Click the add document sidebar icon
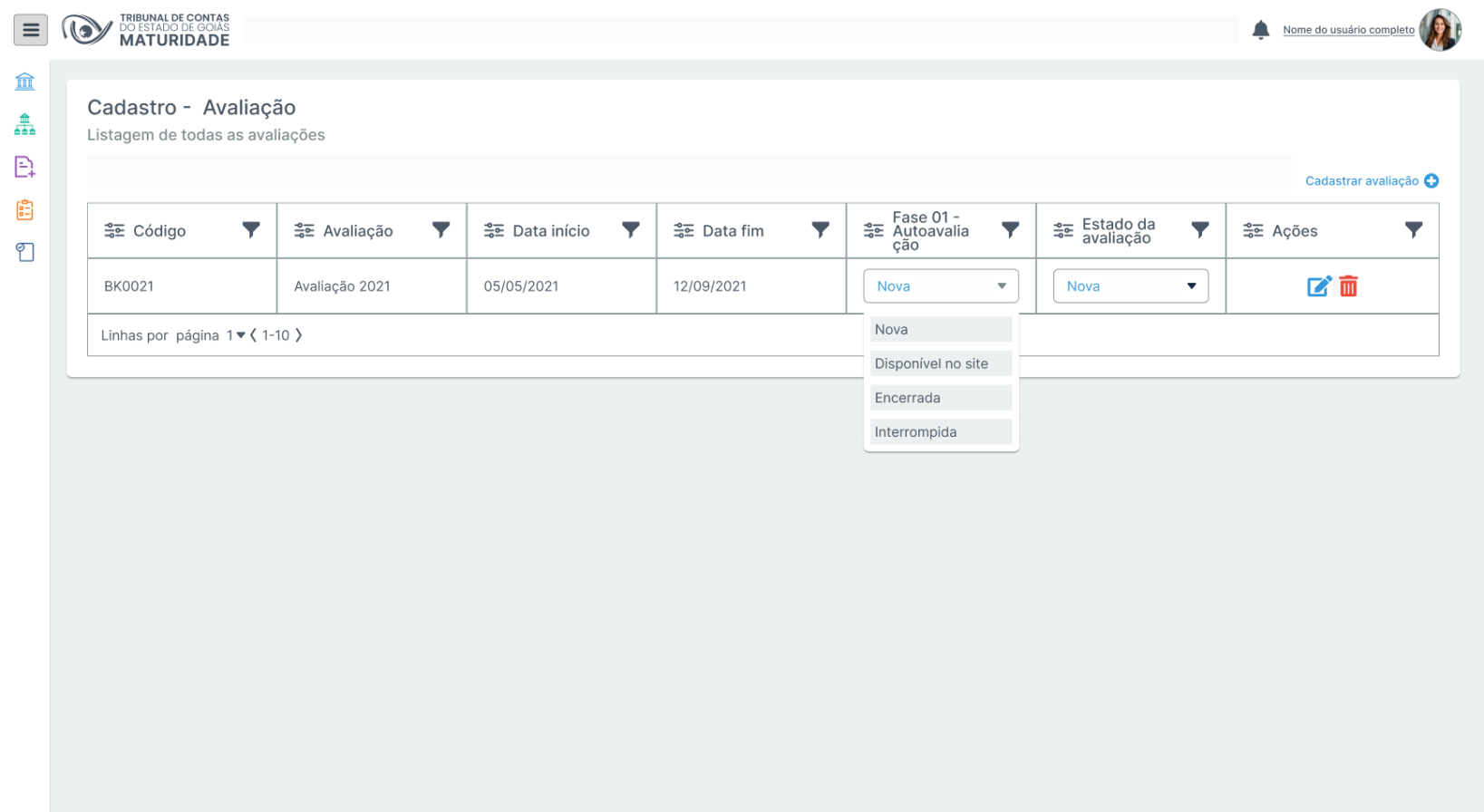Viewport: 1484px width, 812px height. [24, 167]
